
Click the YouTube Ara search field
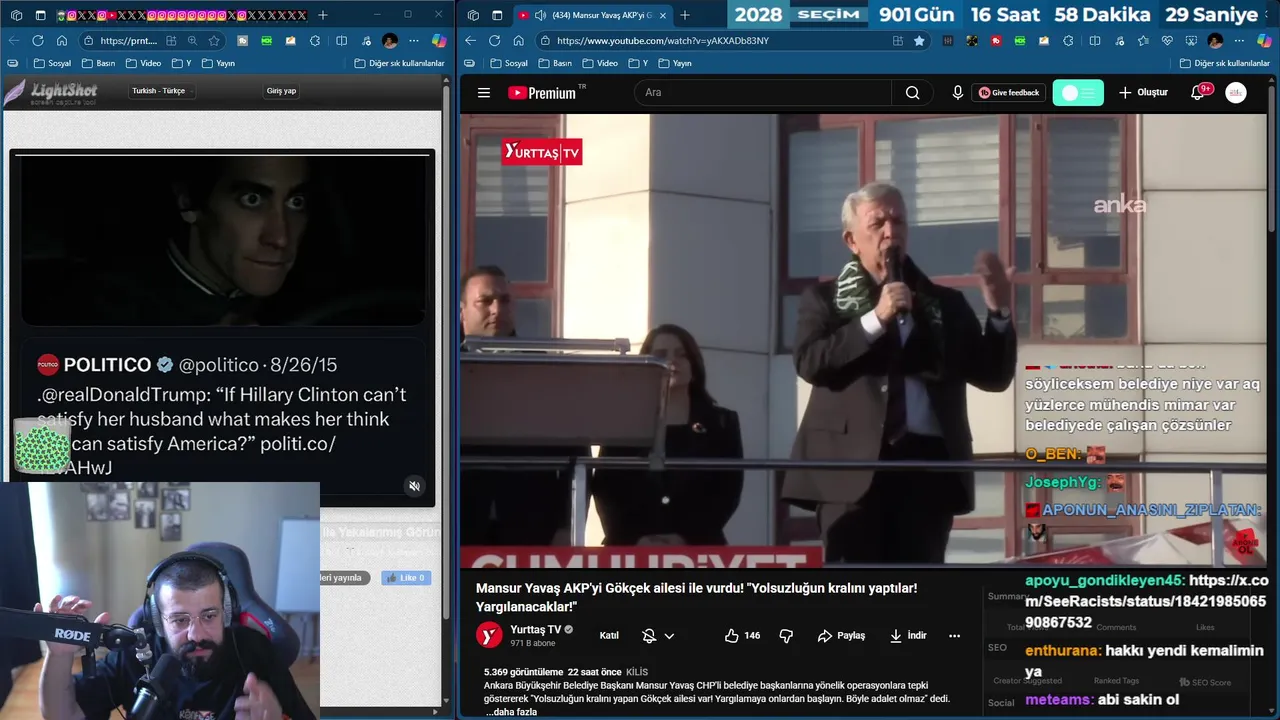pos(762,92)
